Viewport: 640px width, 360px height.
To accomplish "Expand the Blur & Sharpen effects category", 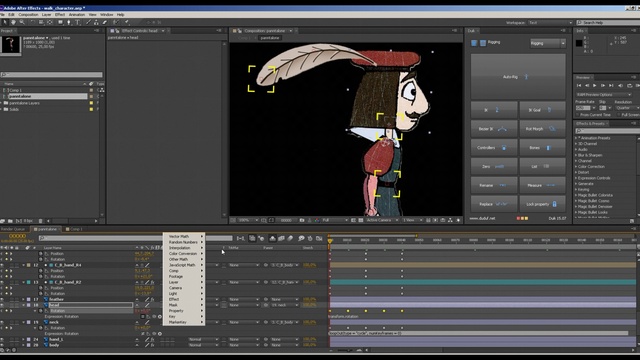I will click(576, 155).
